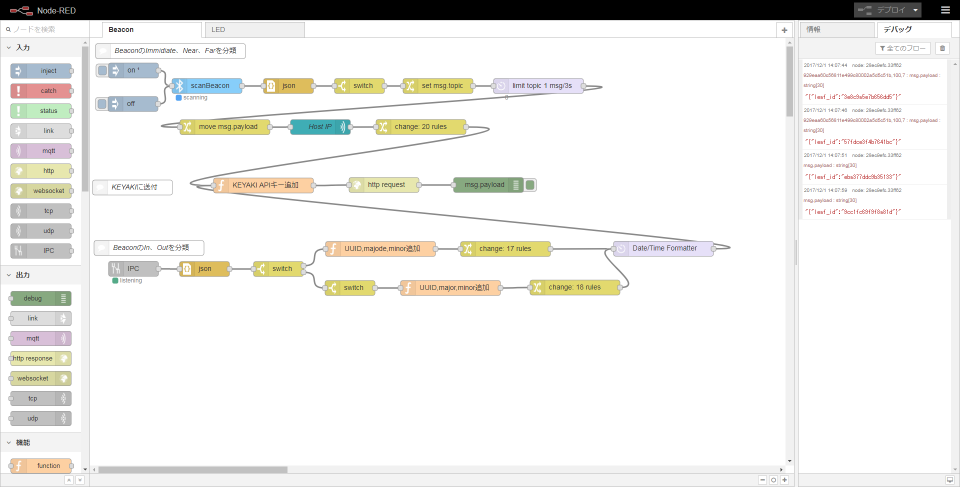This screenshot has height=487, width=960.
Task: Open debug output in new window
Action: [950, 480]
